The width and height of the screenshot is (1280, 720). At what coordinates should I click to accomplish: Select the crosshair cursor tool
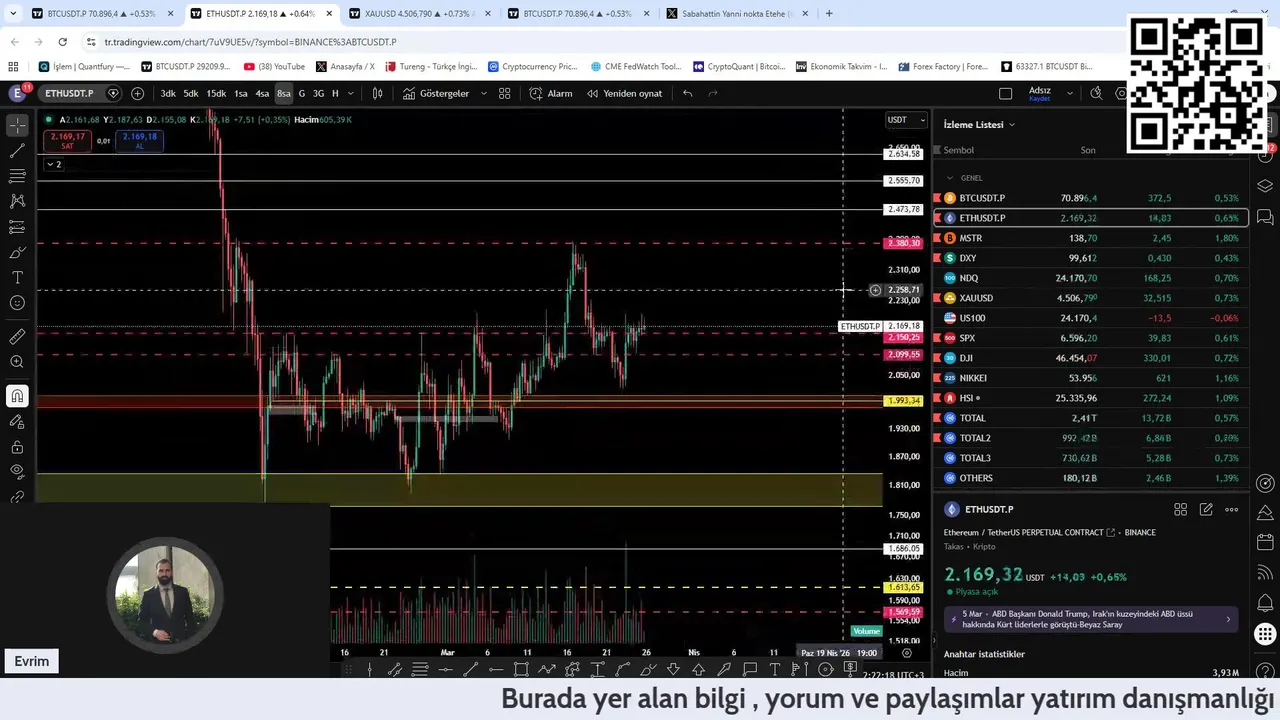coord(17,126)
